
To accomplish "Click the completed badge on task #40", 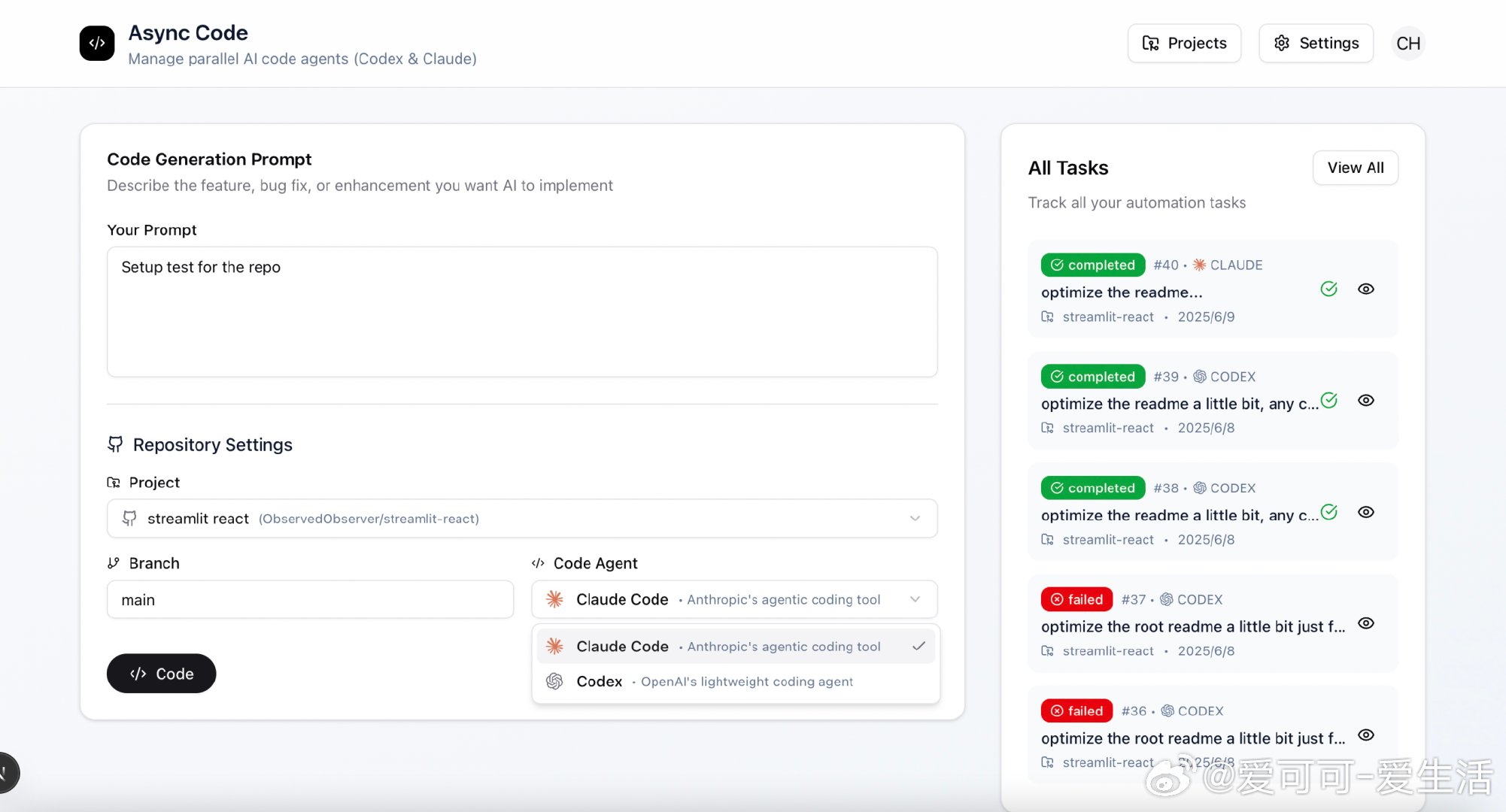I will tap(1093, 265).
